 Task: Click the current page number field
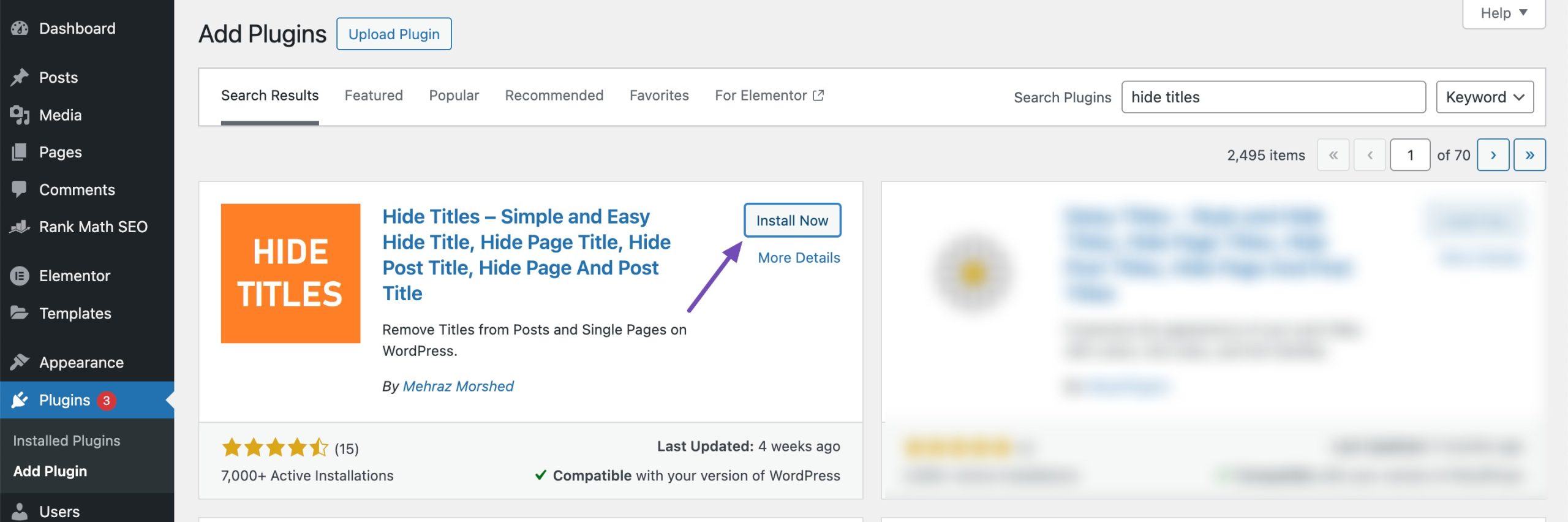click(1410, 155)
